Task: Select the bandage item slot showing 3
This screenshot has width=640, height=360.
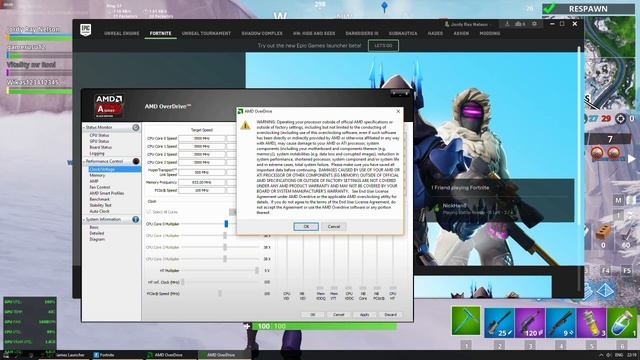Action: tap(591, 323)
